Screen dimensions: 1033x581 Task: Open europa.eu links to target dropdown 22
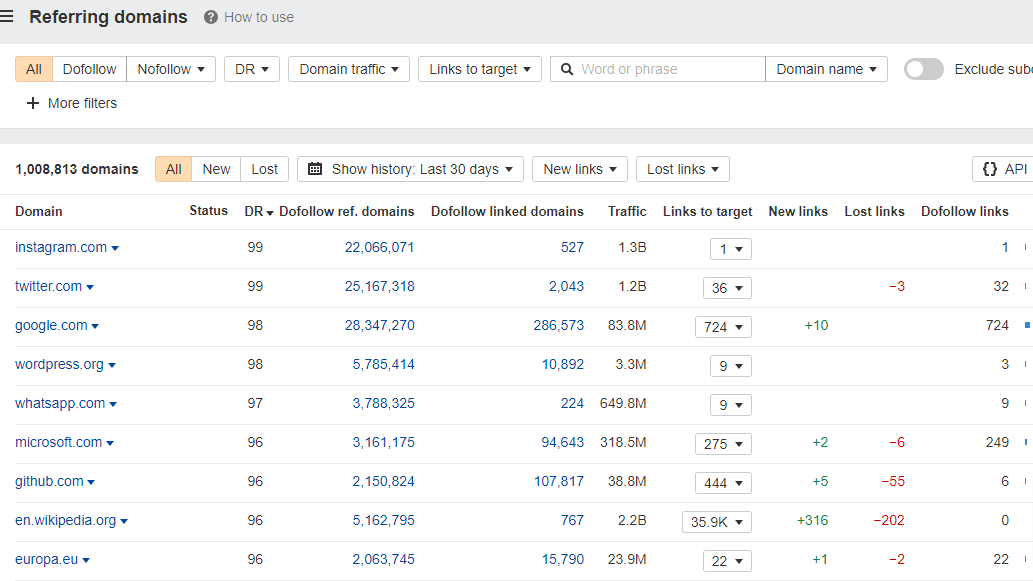pos(727,561)
